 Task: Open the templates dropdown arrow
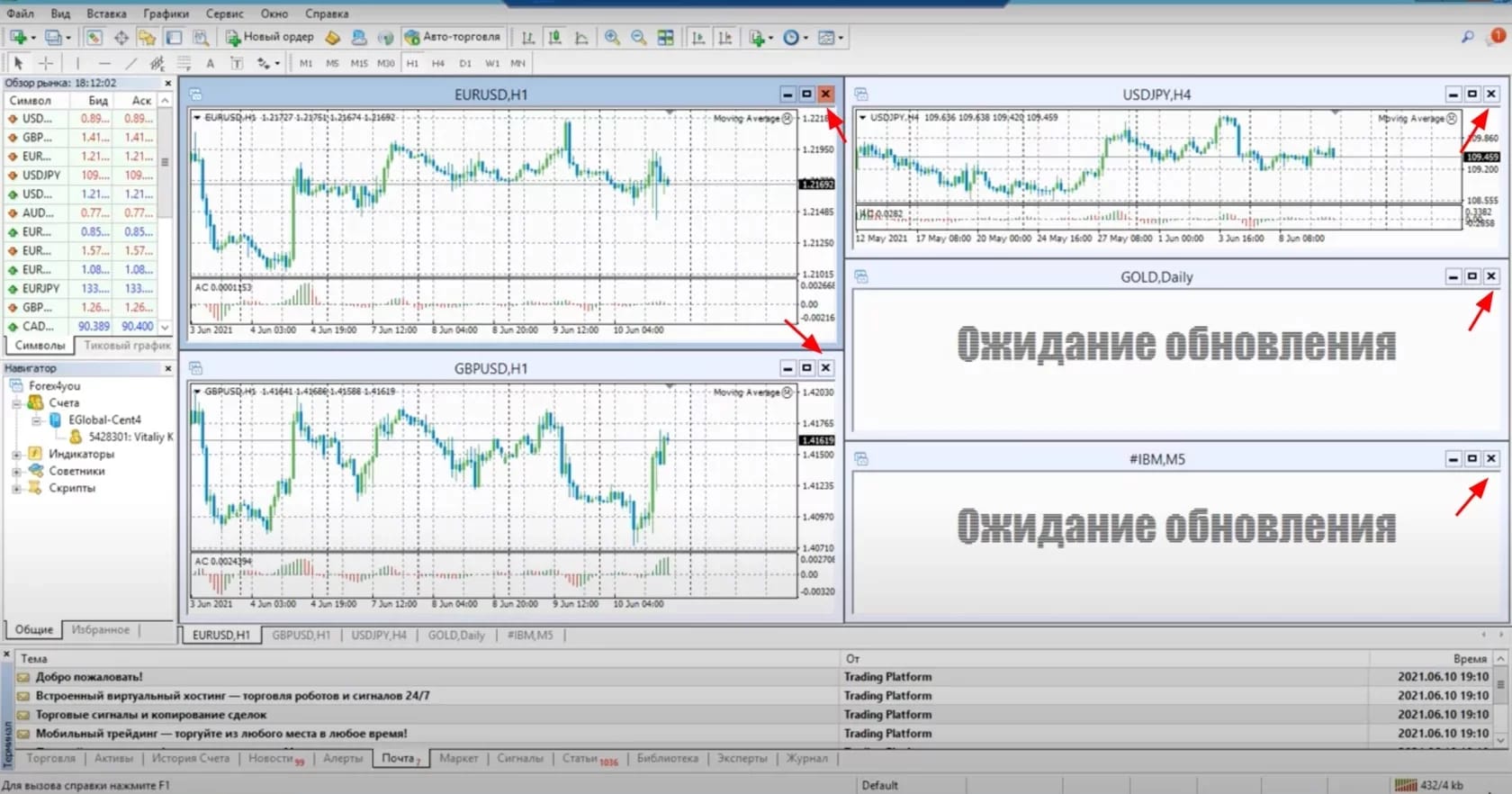[841, 38]
